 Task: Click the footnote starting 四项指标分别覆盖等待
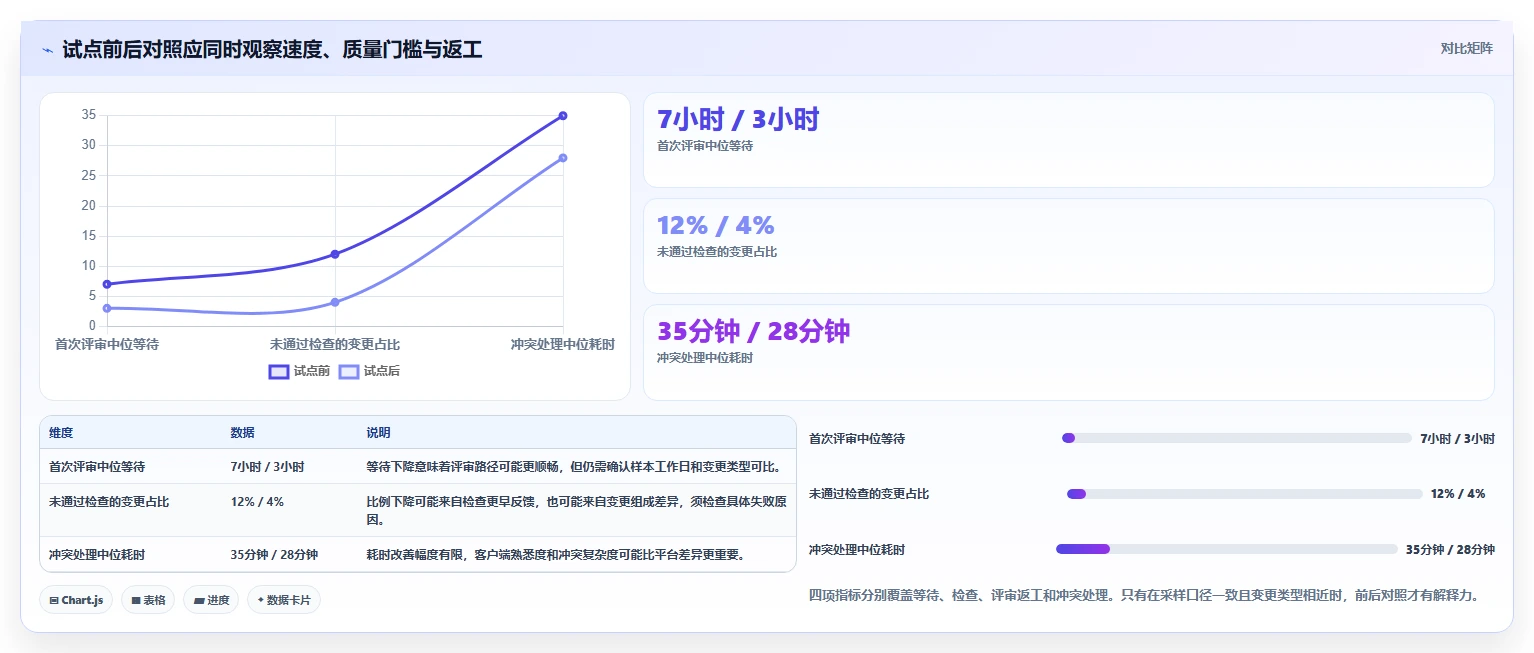click(x=1143, y=595)
